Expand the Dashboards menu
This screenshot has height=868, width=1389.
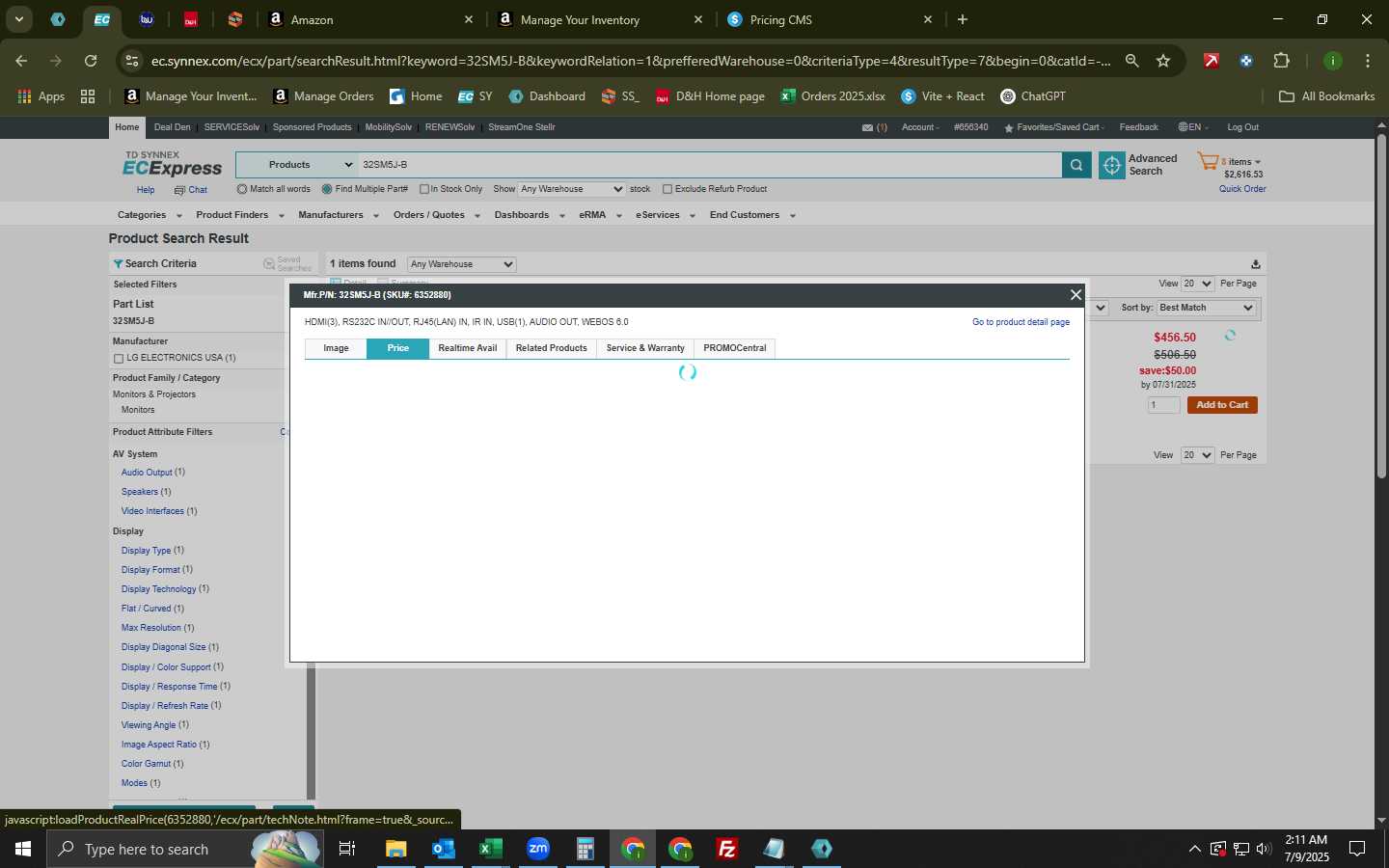point(530,215)
